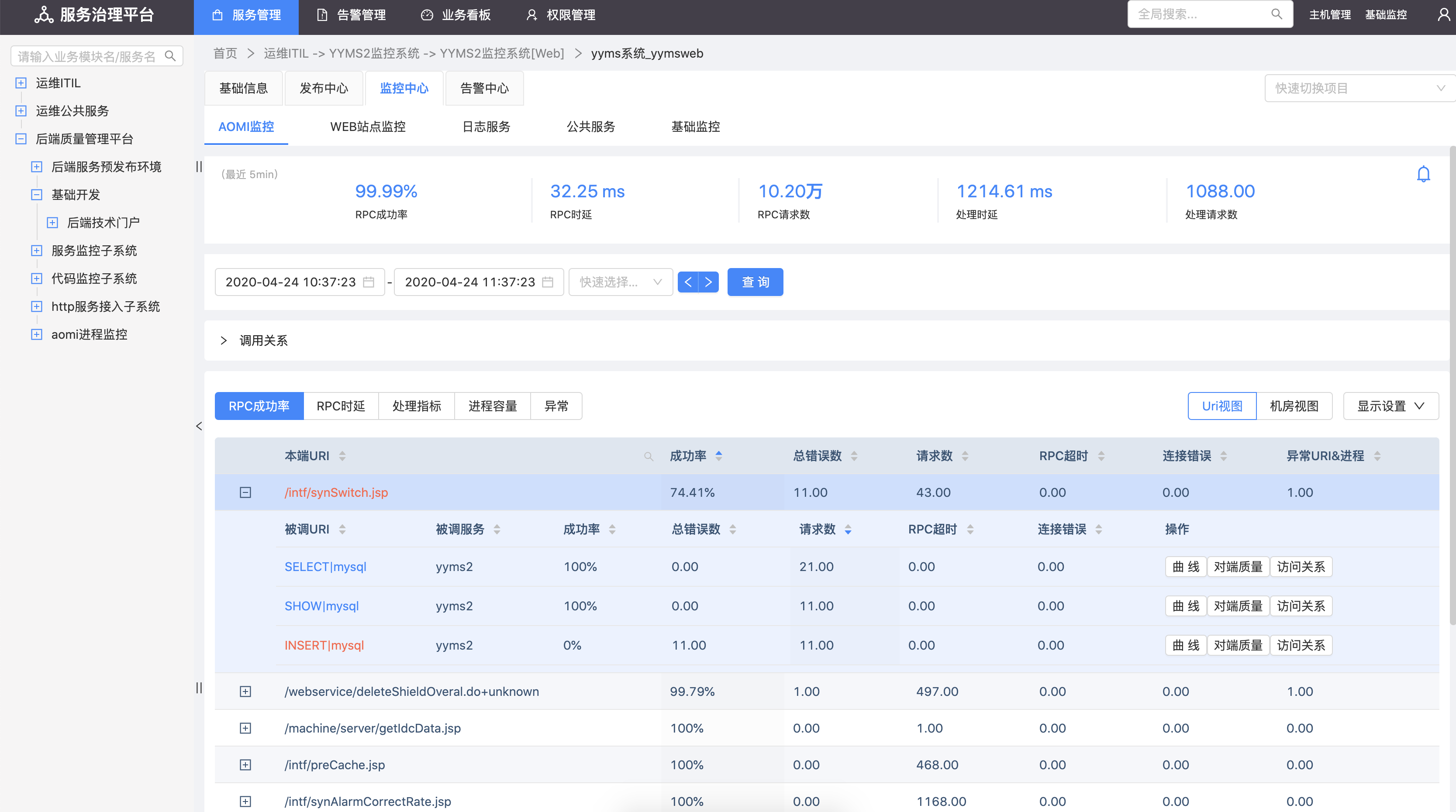Image resolution: width=1456 pixels, height=812 pixels.
Task: Click the global search magnifier icon
Action: [x=1277, y=14]
